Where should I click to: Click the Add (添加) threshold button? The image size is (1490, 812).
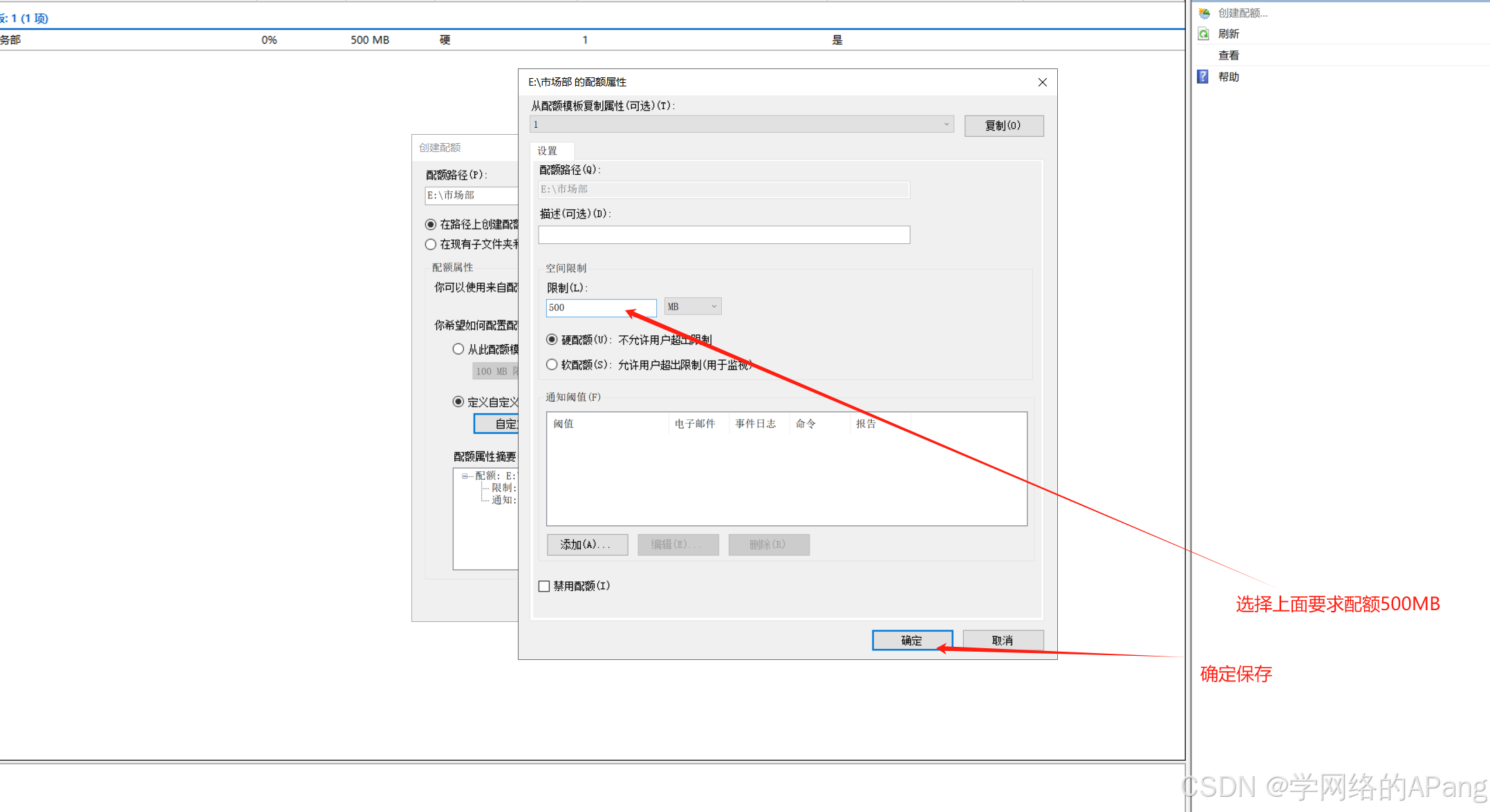tap(586, 545)
